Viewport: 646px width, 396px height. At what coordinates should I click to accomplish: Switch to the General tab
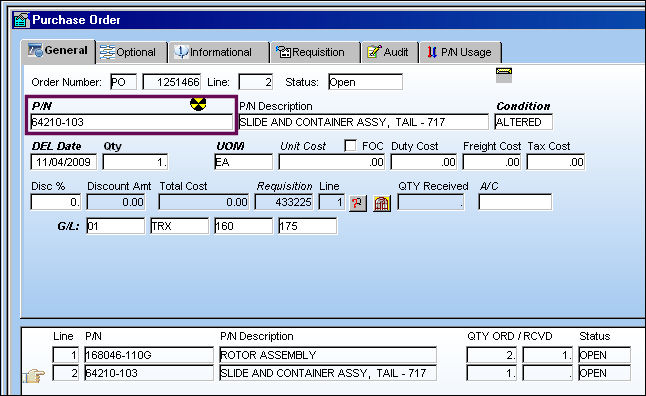pyautogui.click(x=58, y=51)
